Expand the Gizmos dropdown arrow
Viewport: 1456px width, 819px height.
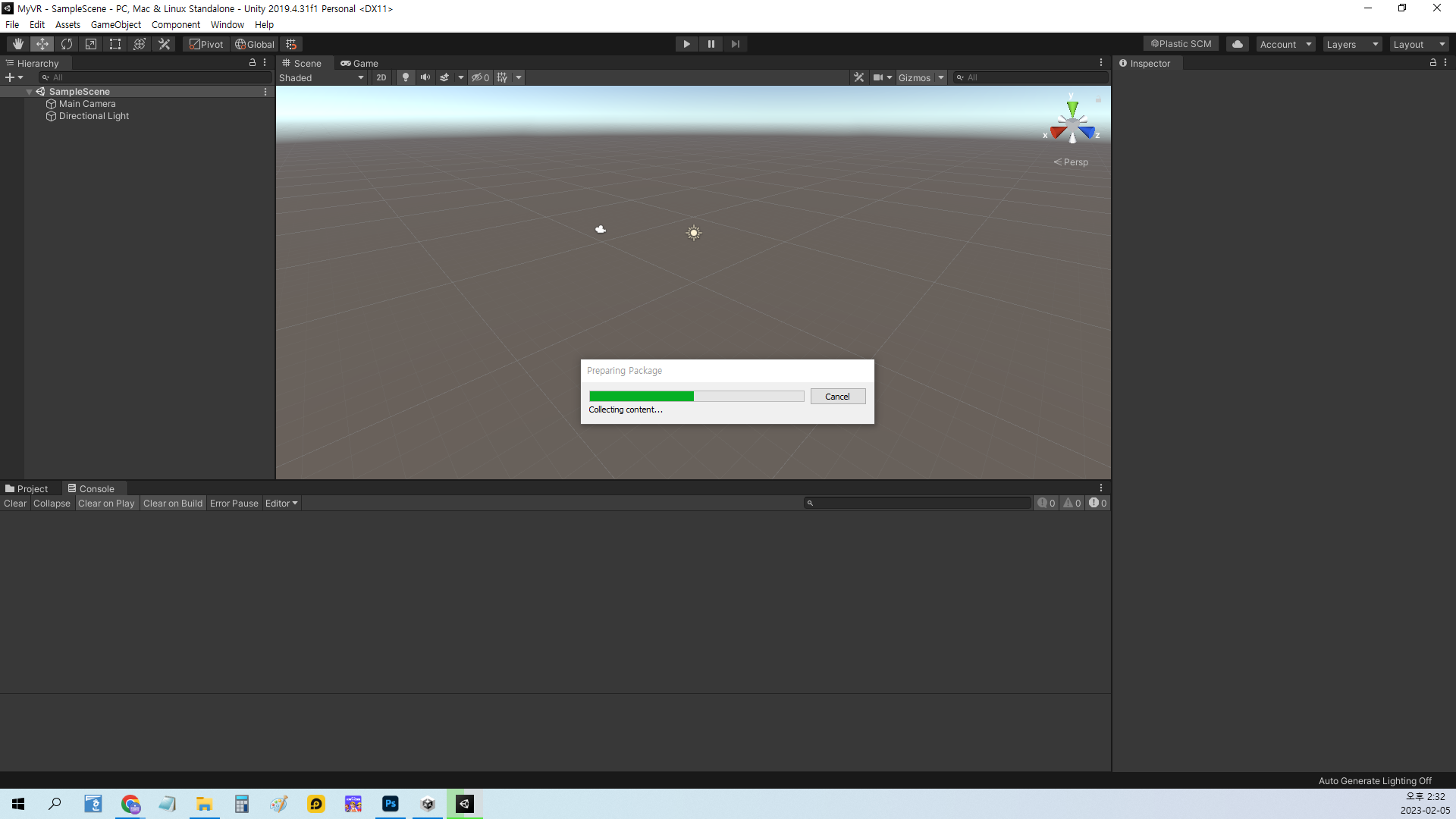[941, 77]
